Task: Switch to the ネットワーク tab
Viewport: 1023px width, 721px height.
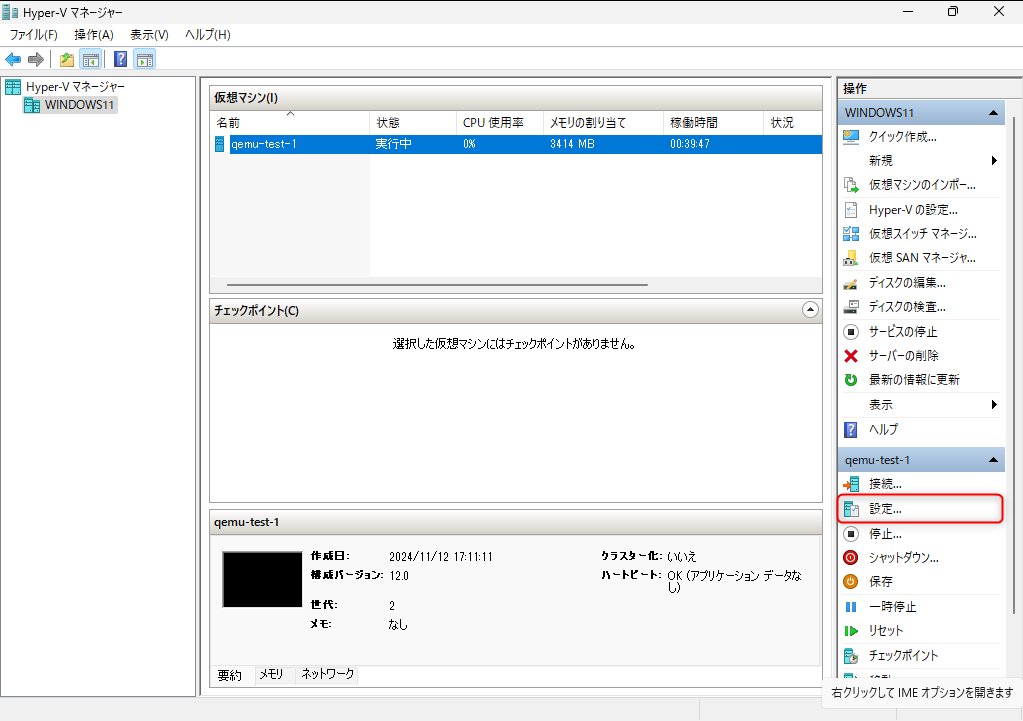Action: [328, 674]
